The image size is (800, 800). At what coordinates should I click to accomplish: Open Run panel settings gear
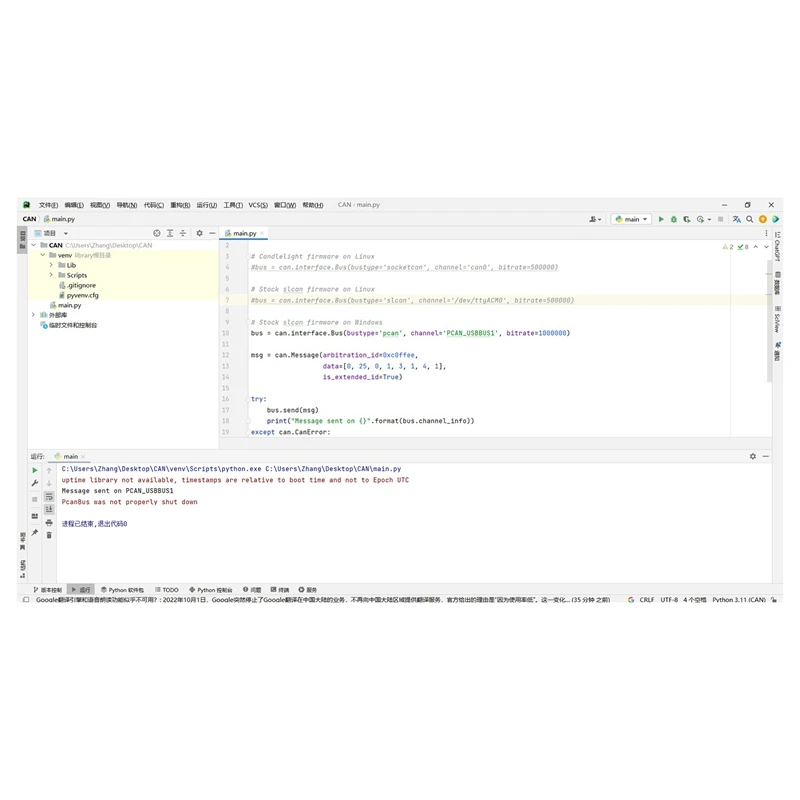753,456
